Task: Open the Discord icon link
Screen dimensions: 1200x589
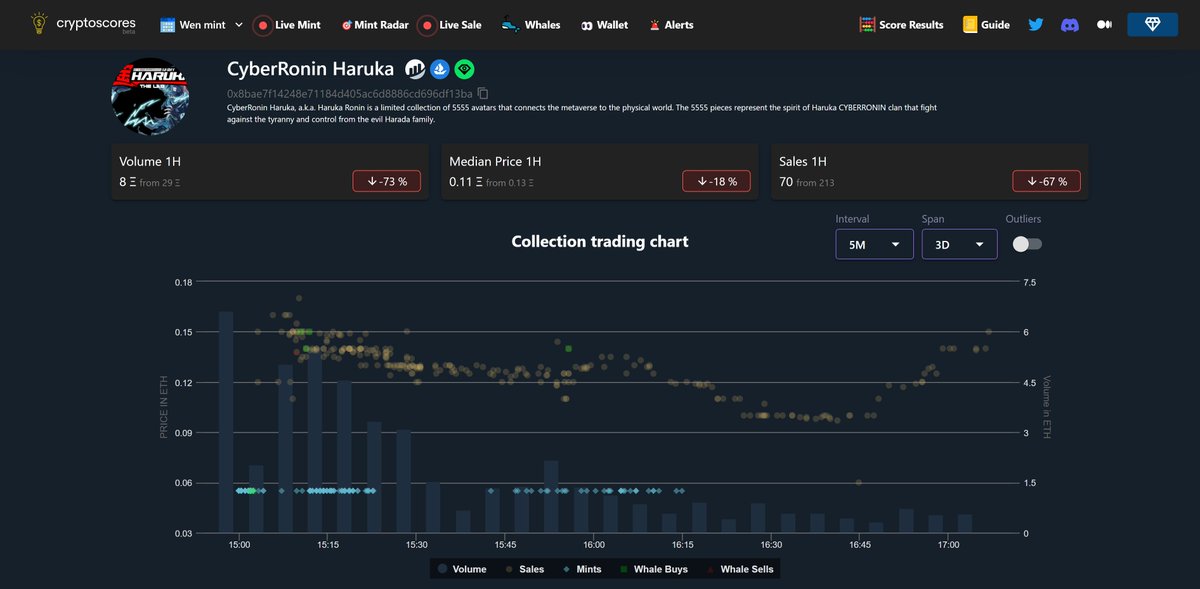Action: 1070,25
